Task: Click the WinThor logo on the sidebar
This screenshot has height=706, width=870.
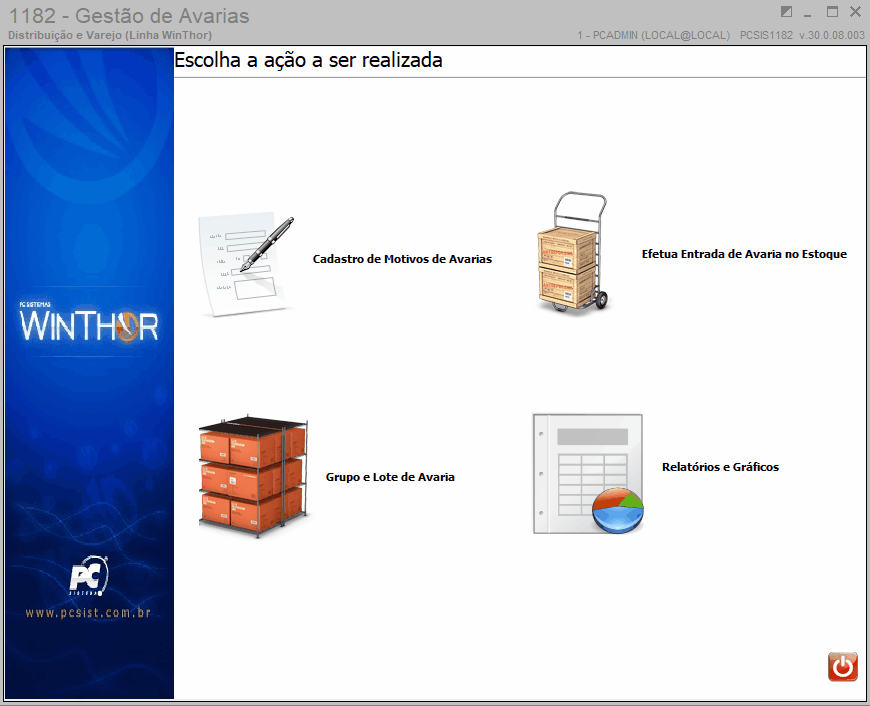Action: [x=89, y=324]
